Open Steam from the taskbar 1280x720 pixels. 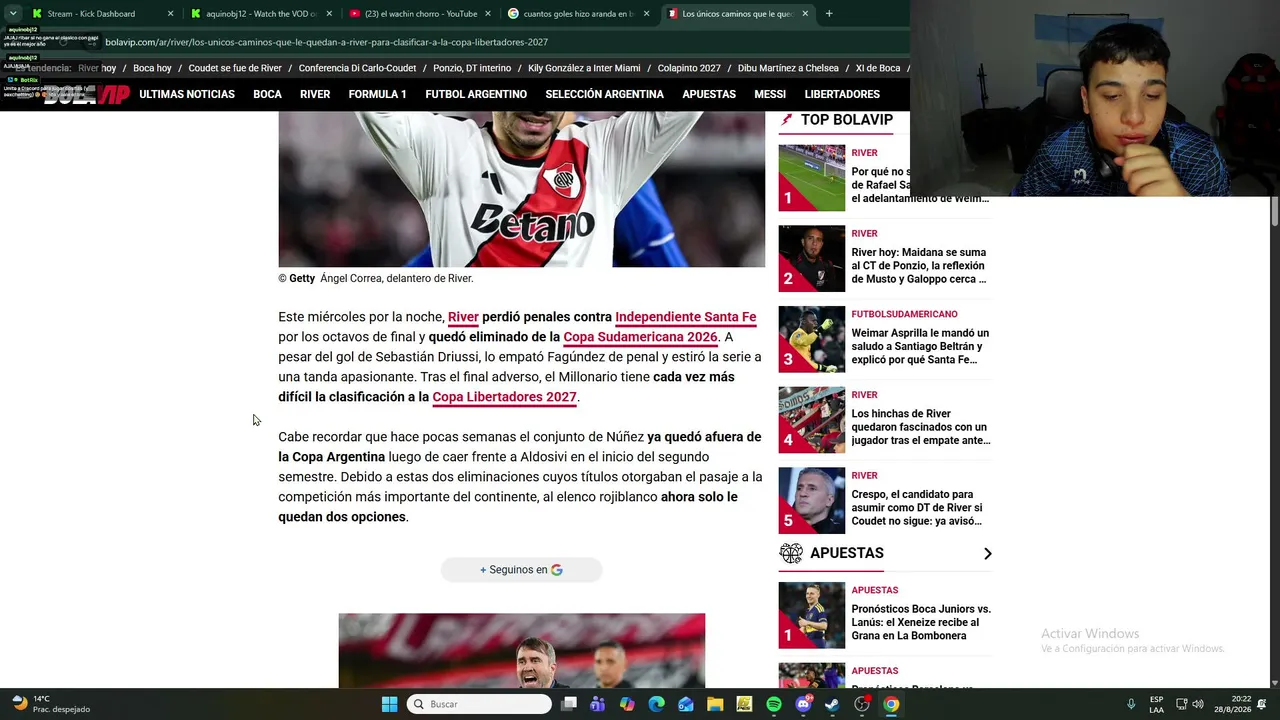coord(832,704)
